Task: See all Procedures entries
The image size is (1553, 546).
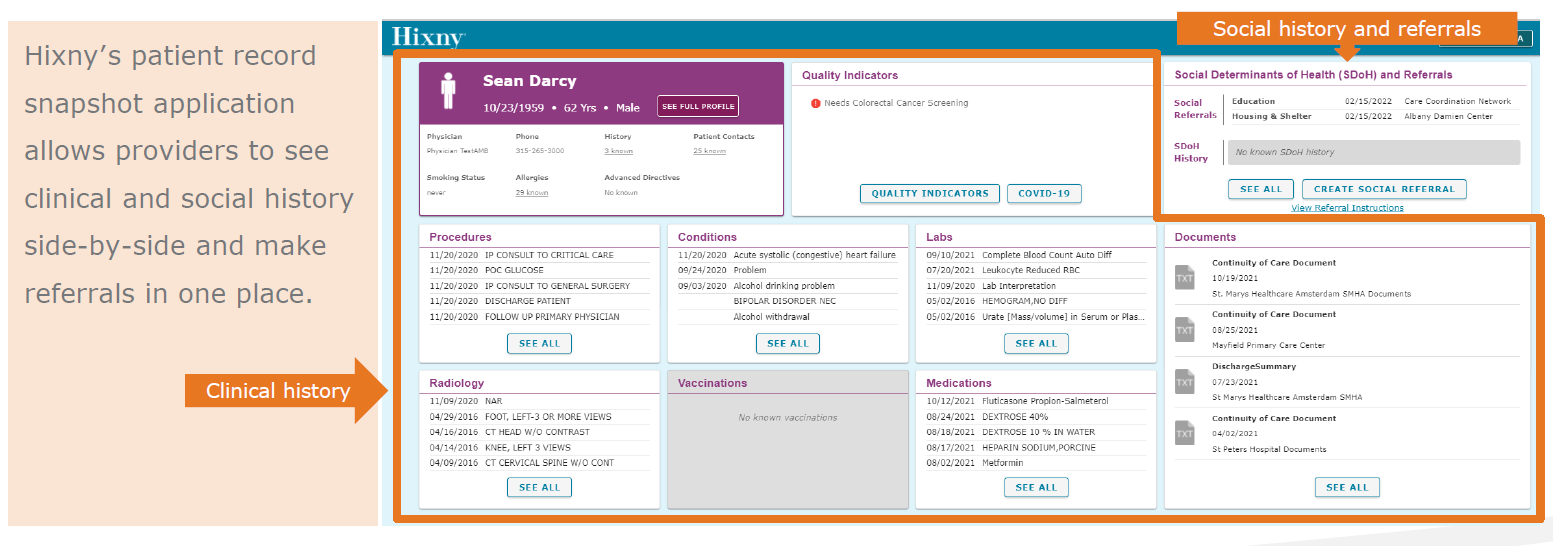Action: point(539,344)
